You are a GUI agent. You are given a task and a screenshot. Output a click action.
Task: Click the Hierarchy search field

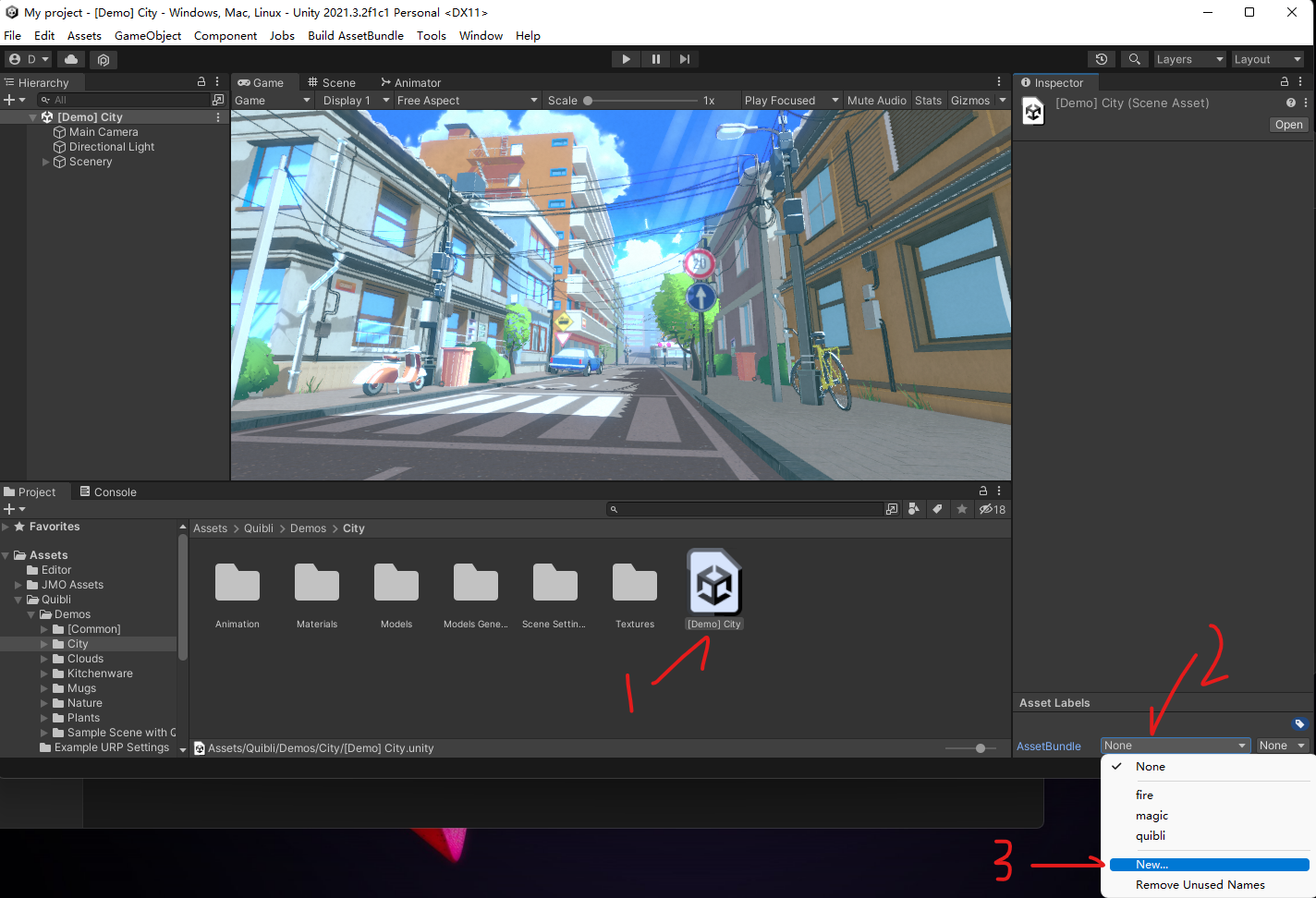click(x=125, y=100)
